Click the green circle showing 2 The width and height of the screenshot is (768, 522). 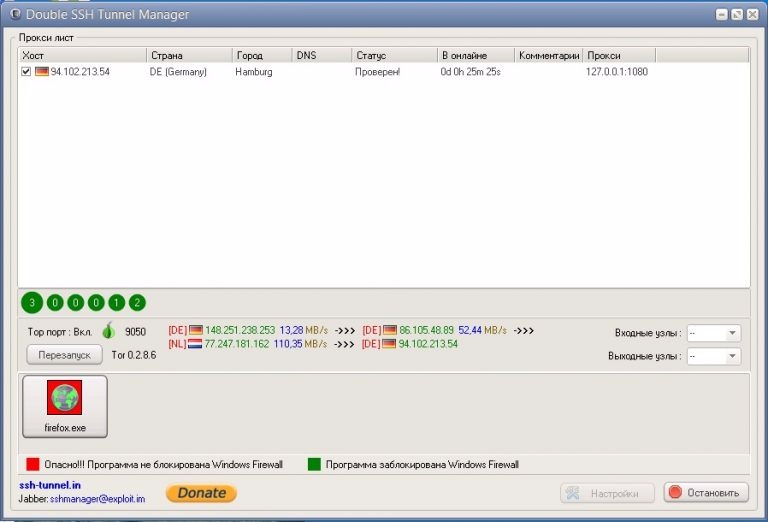point(137,303)
